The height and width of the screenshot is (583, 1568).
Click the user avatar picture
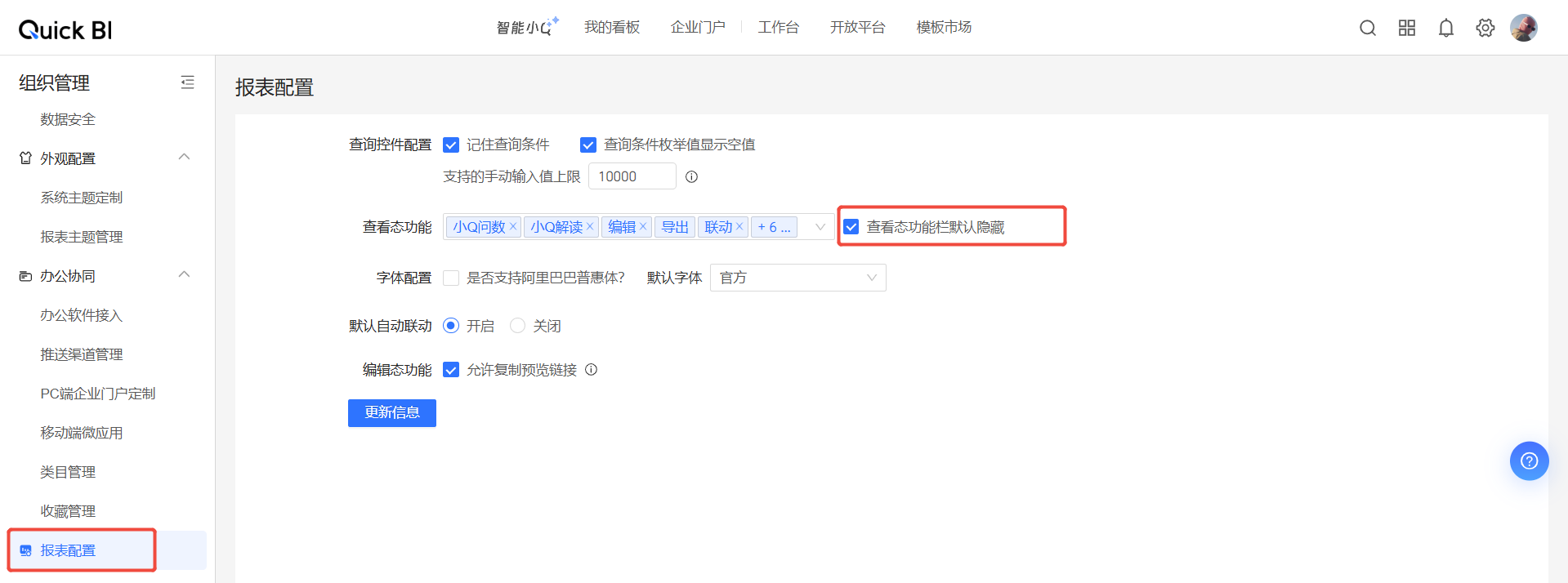tap(1523, 28)
